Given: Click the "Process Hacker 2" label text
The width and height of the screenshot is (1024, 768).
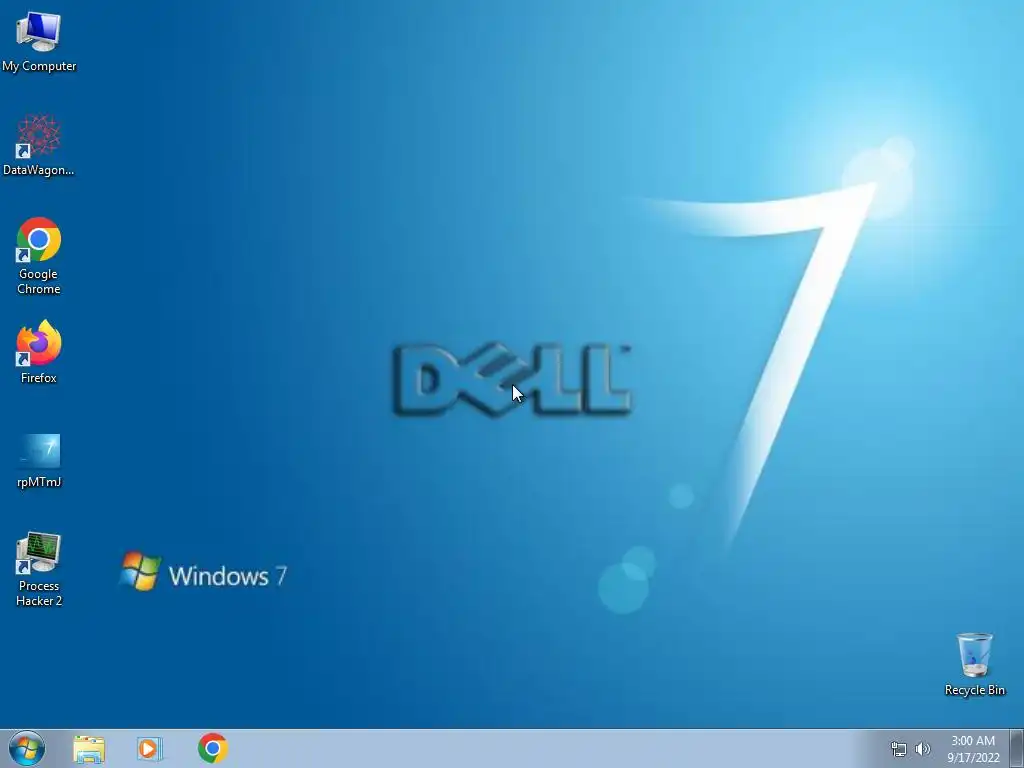Looking at the screenshot, I should 39,594.
